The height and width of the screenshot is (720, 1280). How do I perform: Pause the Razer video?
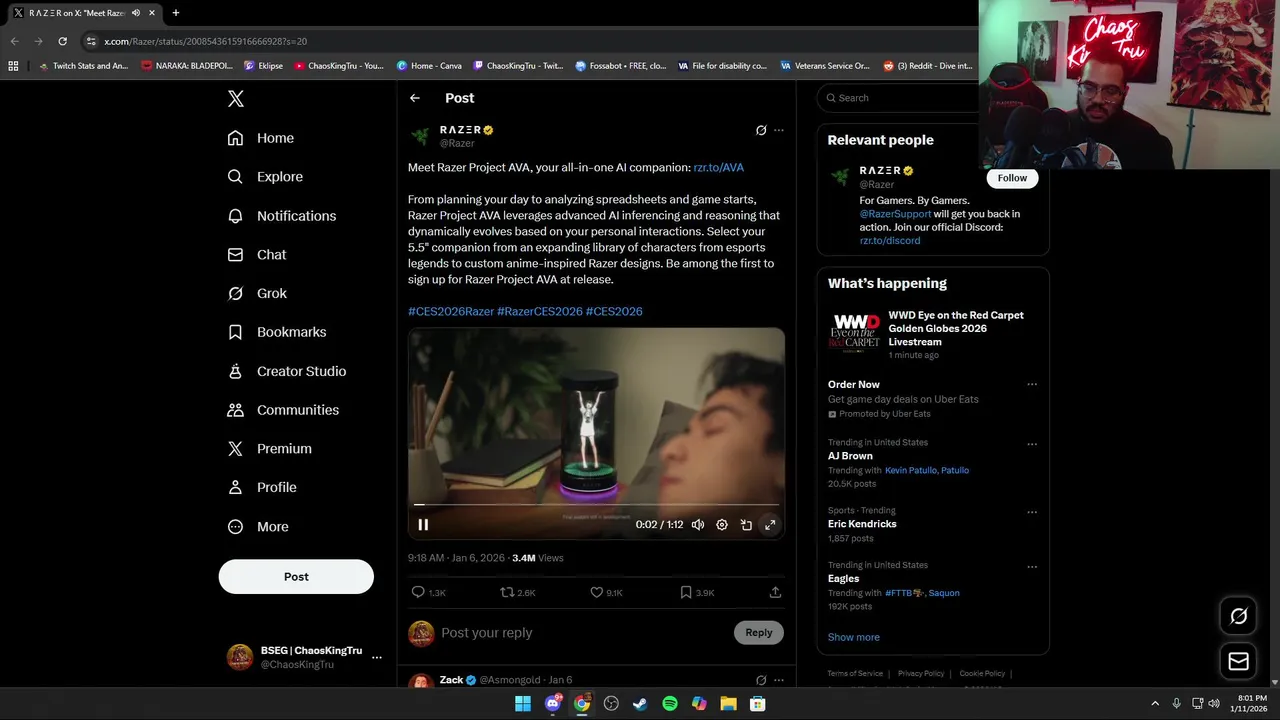click(423, 525)
